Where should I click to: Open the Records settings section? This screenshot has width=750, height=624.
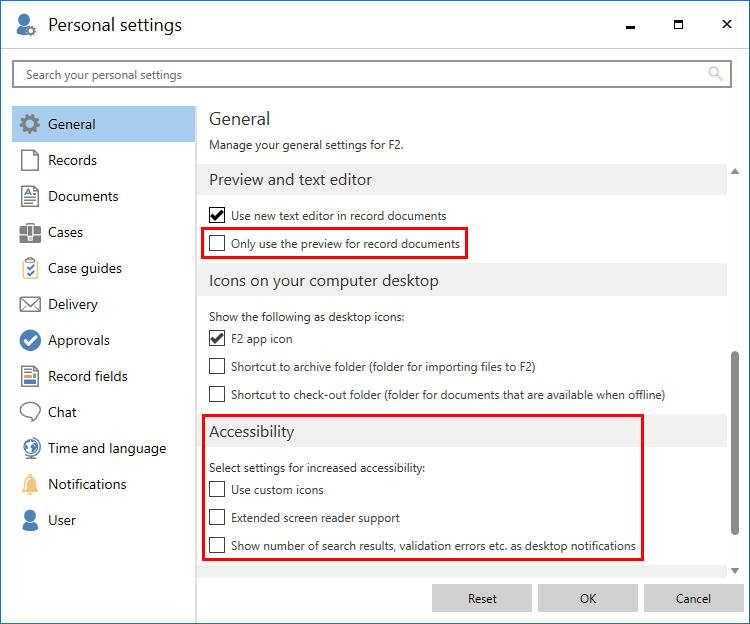click(104, 160)
